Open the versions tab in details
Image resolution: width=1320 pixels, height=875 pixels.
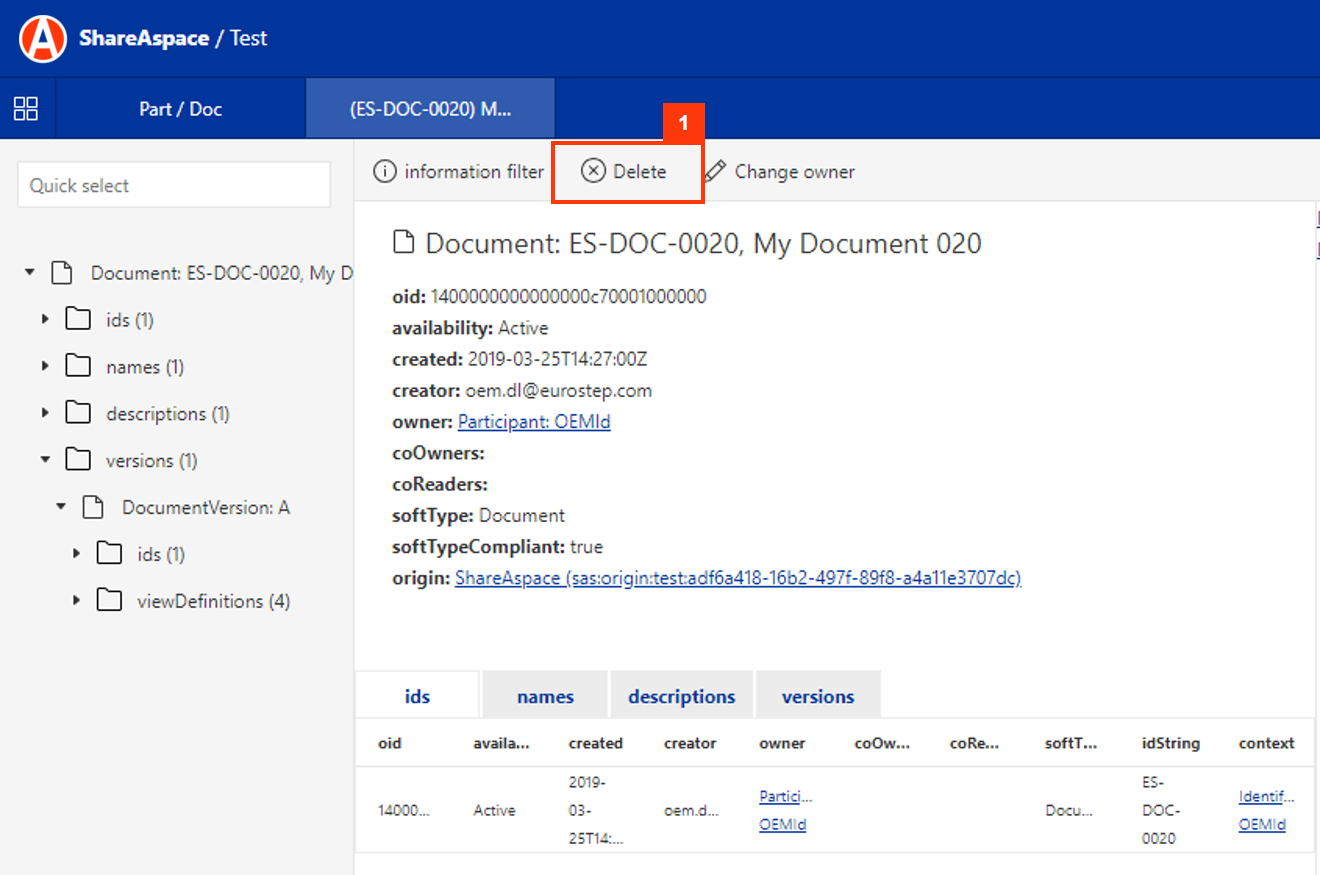pyautogui.click(x=817, y=697)
